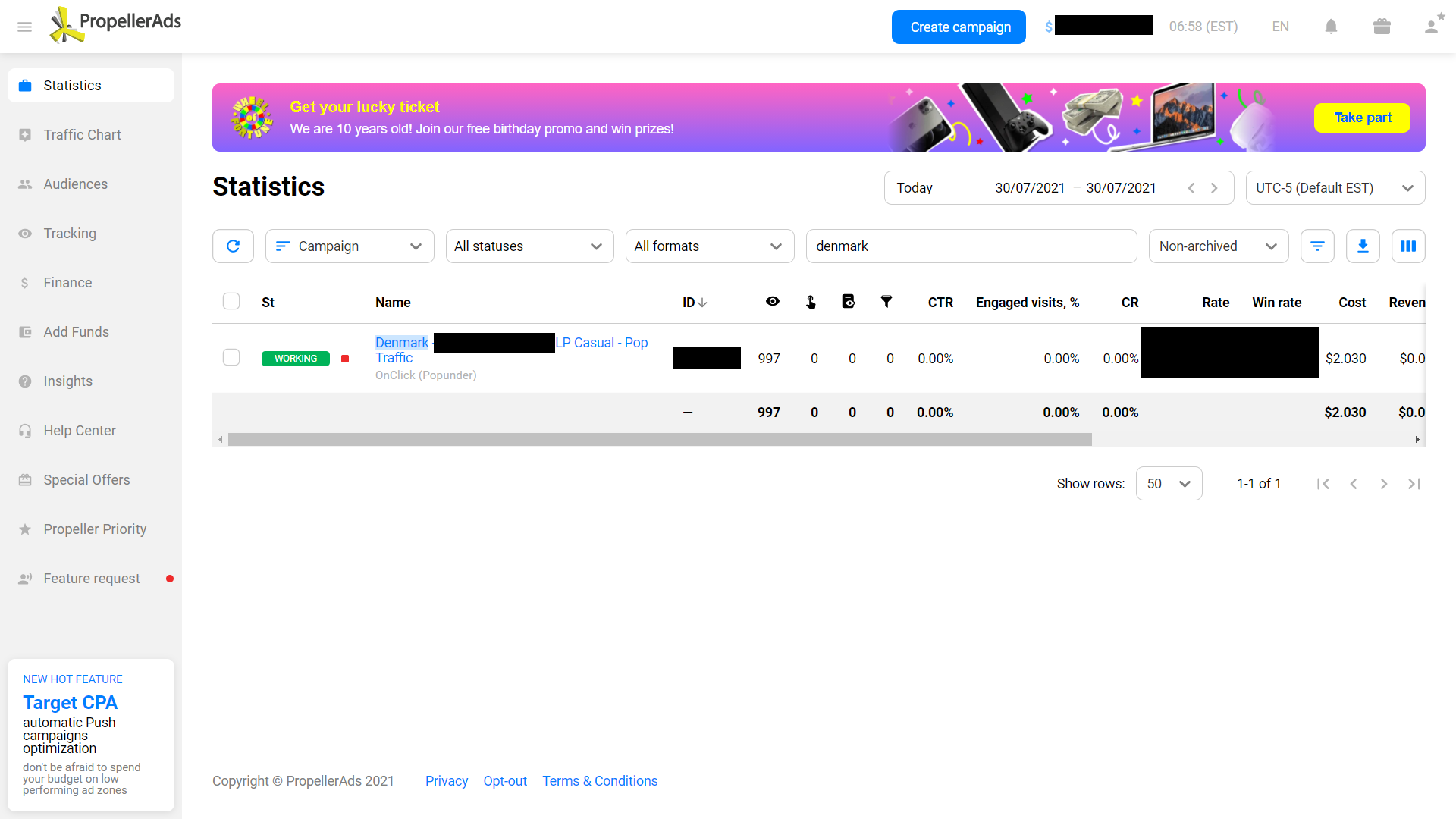Open Finance in sidebar

point(91,283)
